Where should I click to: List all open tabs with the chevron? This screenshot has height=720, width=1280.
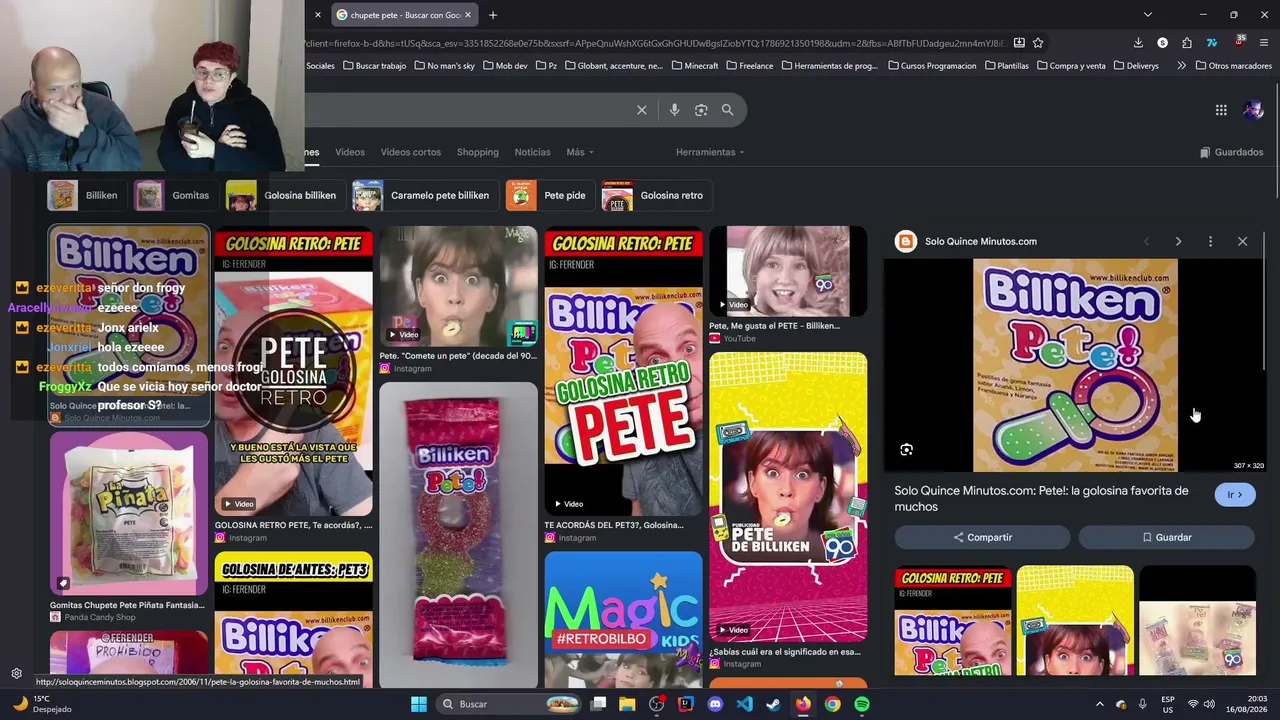(1148, 15)
